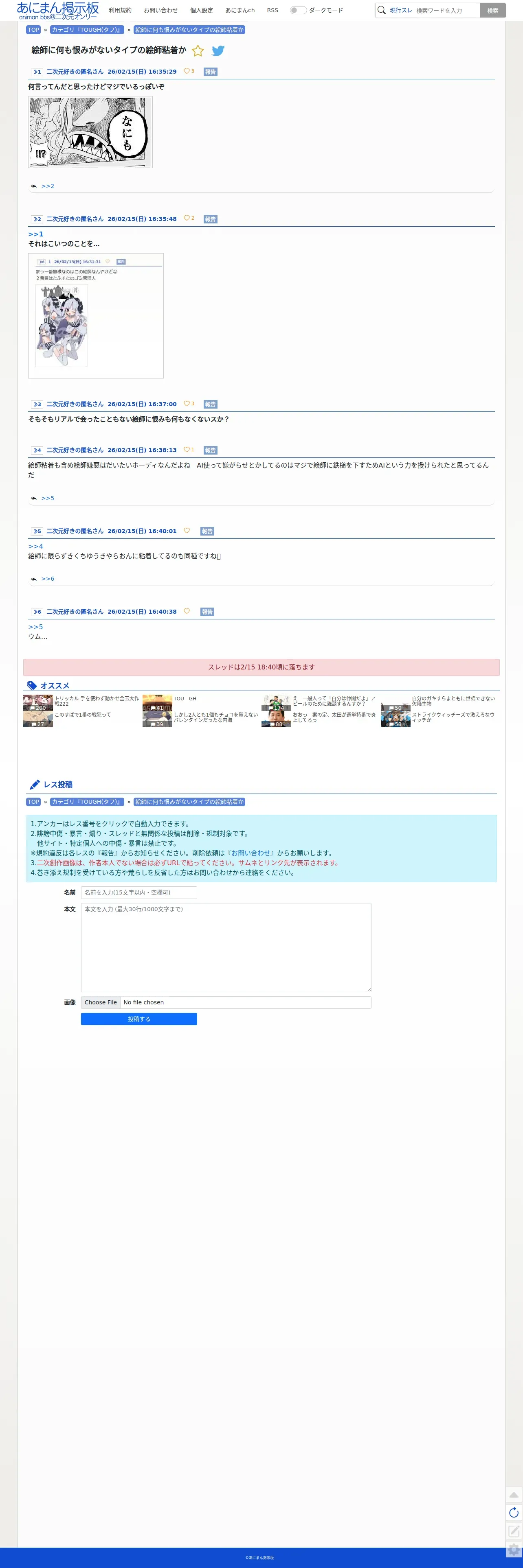523x1568 pixels.
Task: Follow reply link >>5 under post 4
Action: coord(48,499)
